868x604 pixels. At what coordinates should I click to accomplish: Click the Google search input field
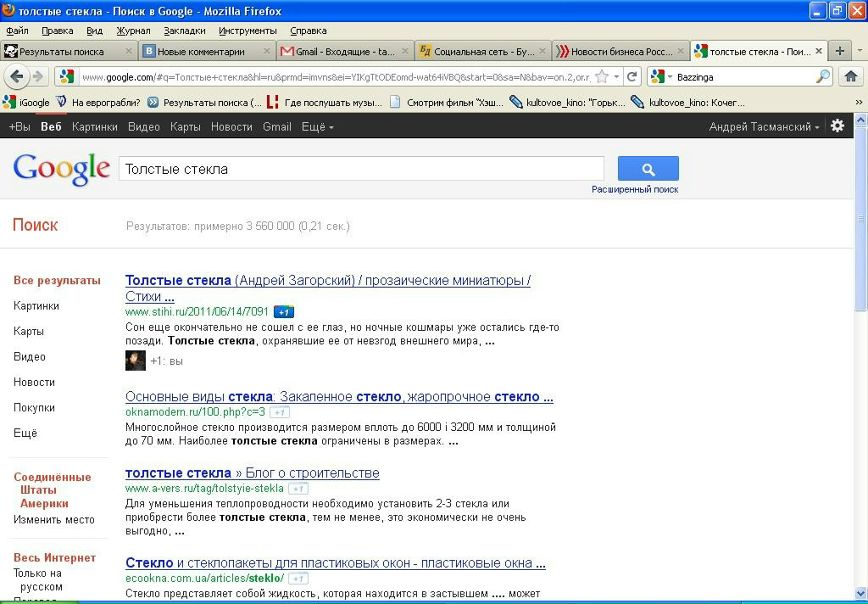[360, 168]
